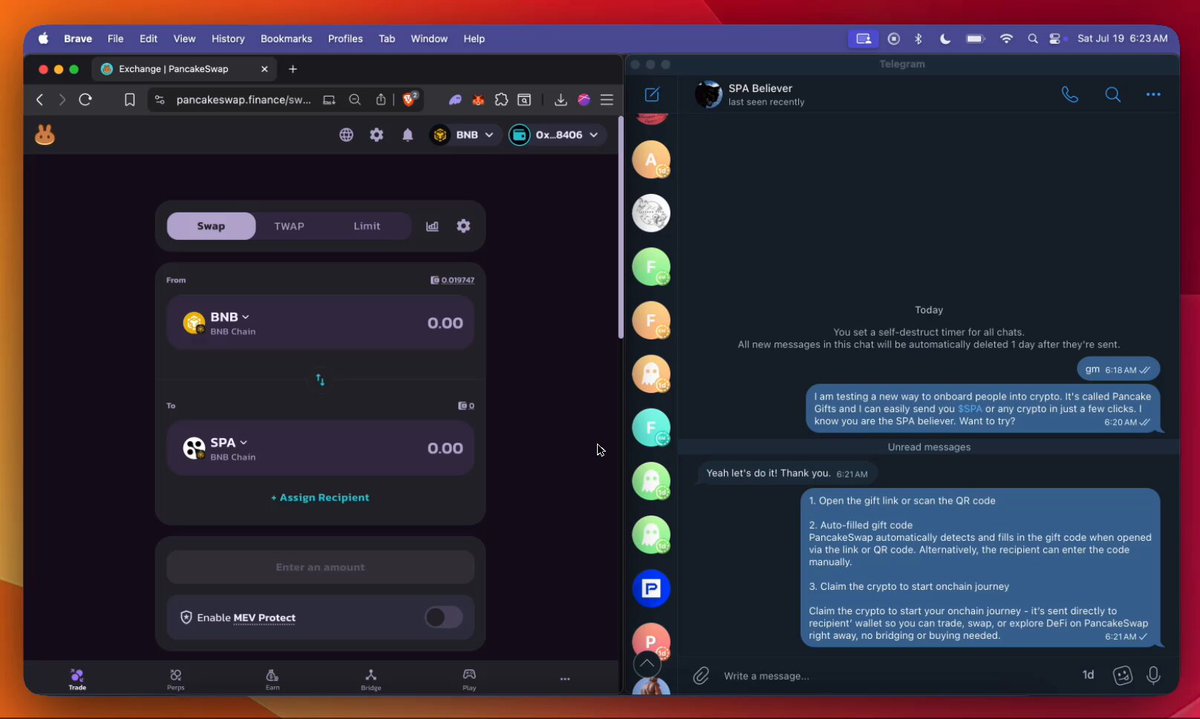This screenshot has width=1200, height=719.
Task: Reload the PancakeSwap page
Action: tap(85, 100)
